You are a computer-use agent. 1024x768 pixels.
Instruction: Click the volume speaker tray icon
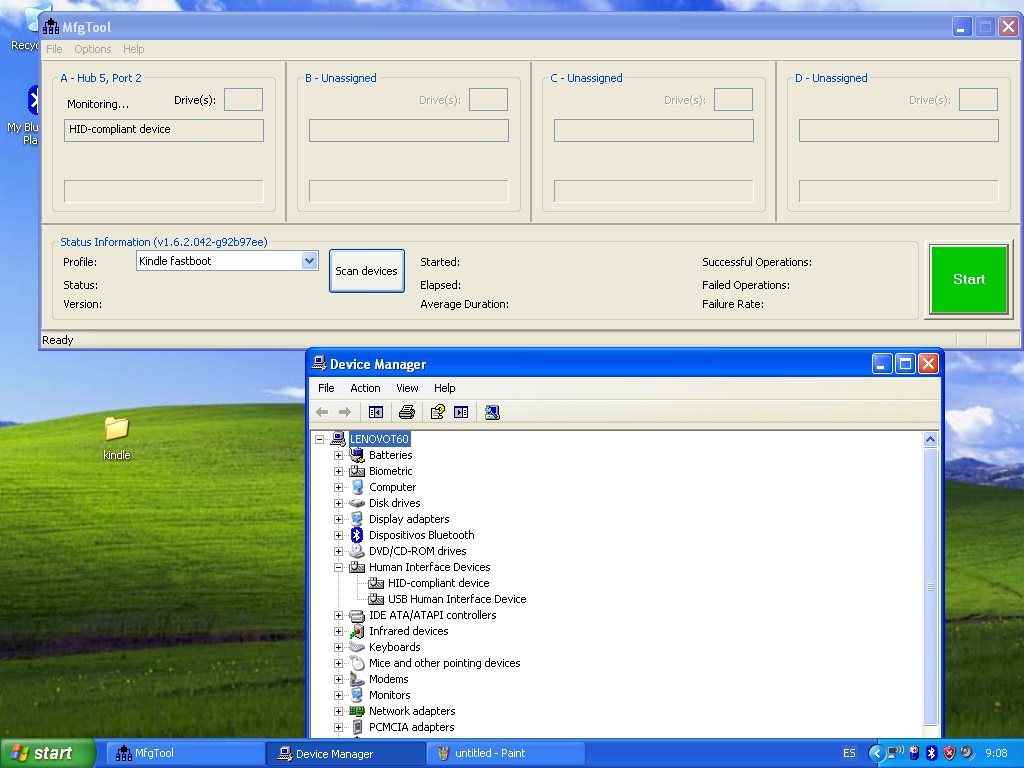[967, 753]
